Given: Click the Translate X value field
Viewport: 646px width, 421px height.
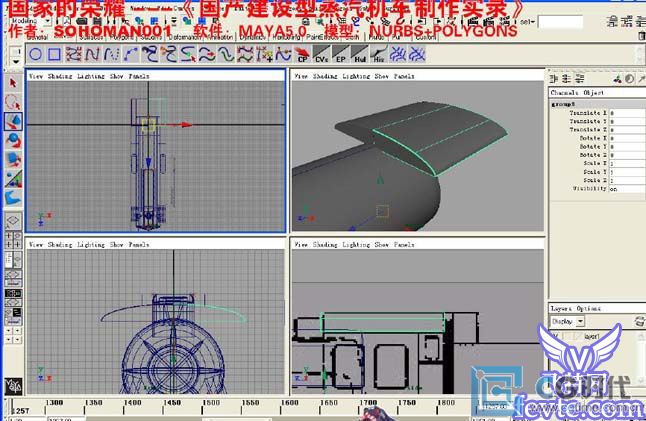Looking at the screenshot, I should (627, 113).
